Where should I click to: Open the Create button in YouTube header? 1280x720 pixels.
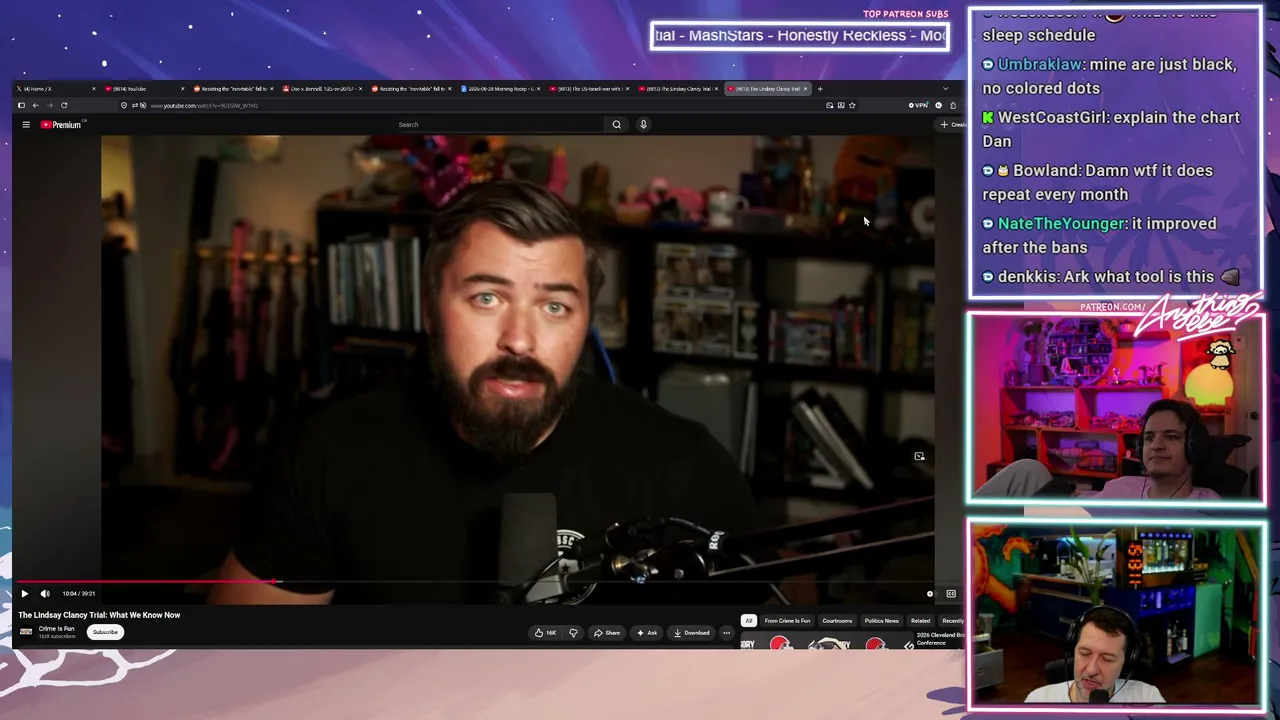coord(952,125)
